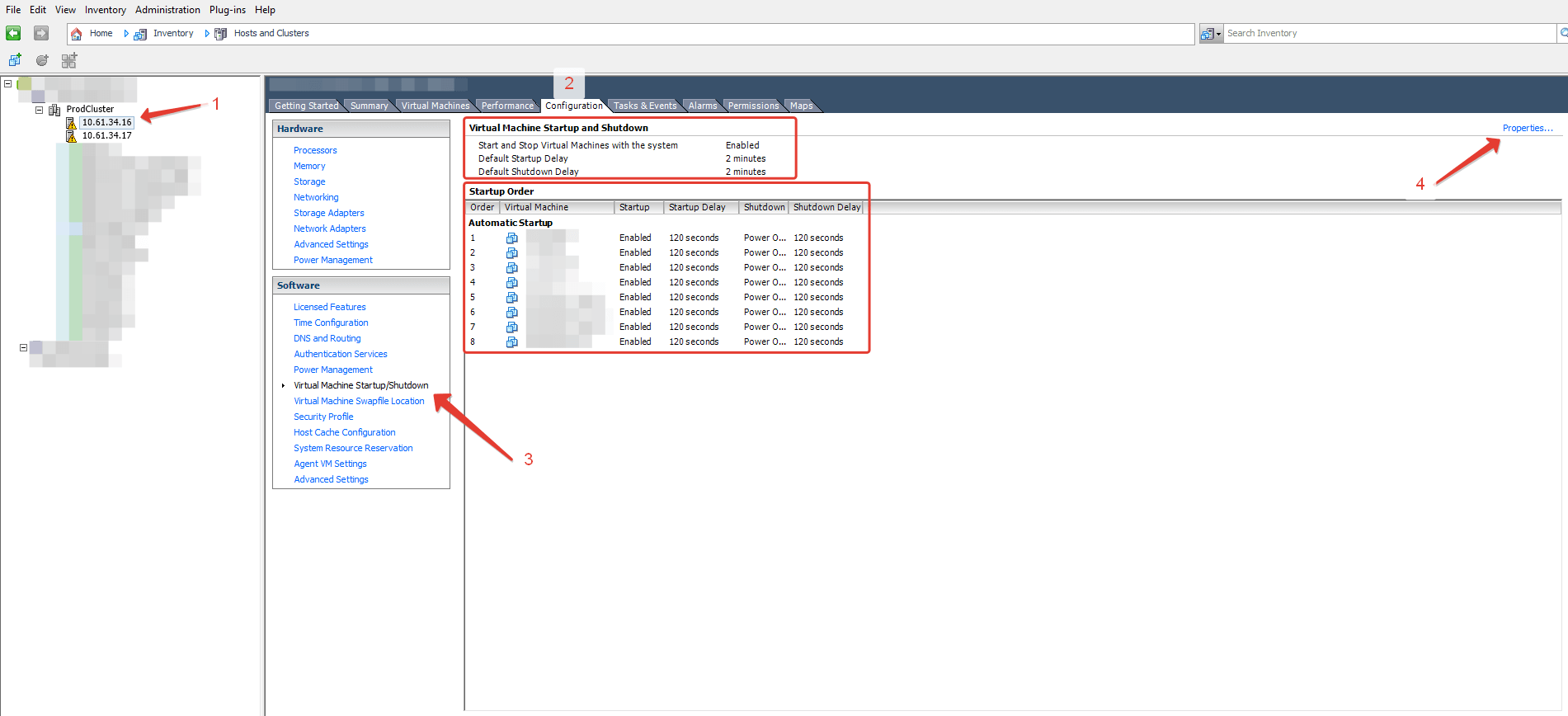Select the VM icon in startup row 1
The height and width of the screenshot is (716, 1568).
[511, 238]
